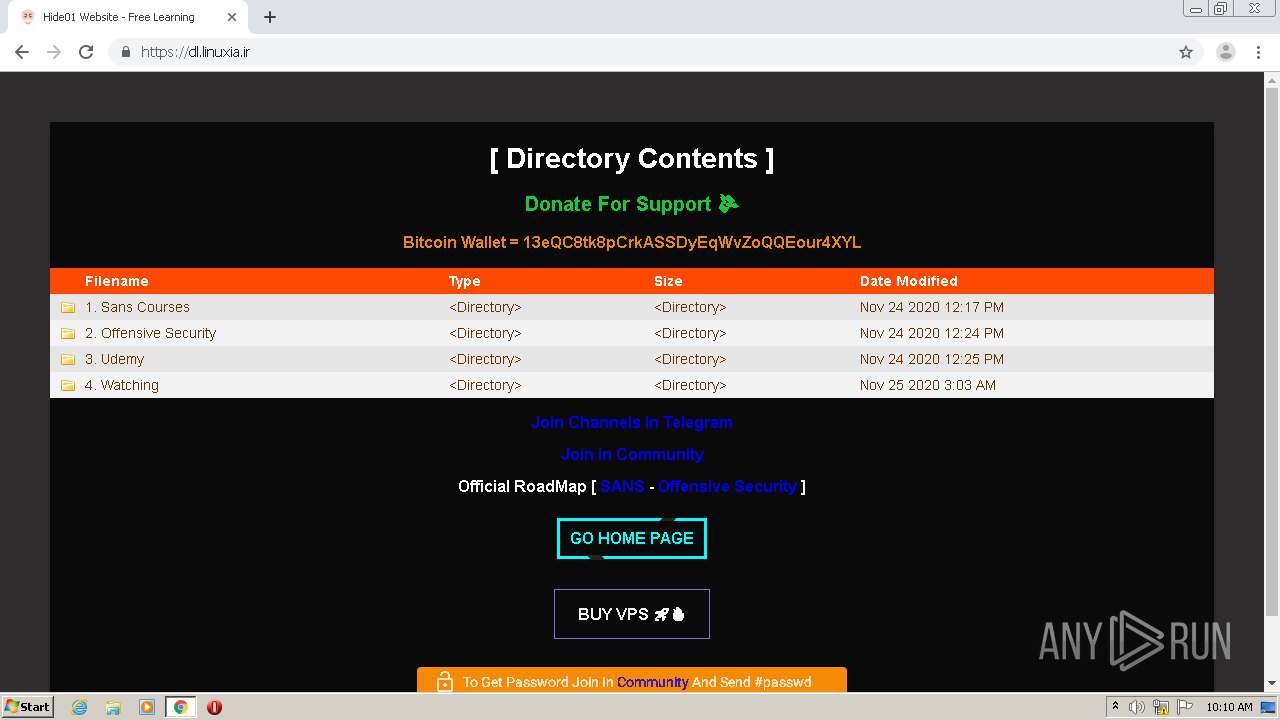Click Chrome icon in taskbar
The height and width of the screenshot is (720, 1280).
click(180, 707)
